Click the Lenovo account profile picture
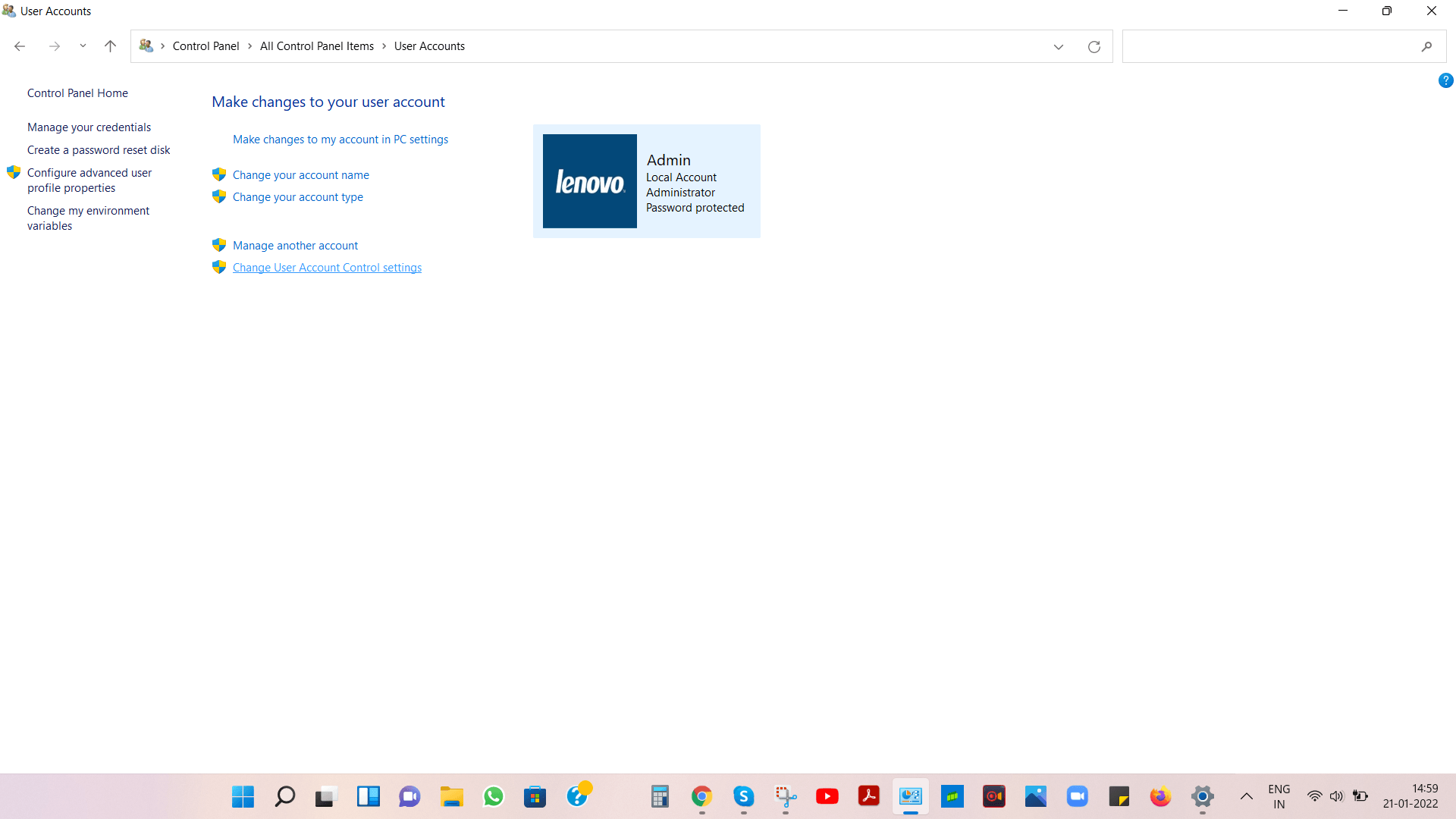1456x819 pixels. 589,181
